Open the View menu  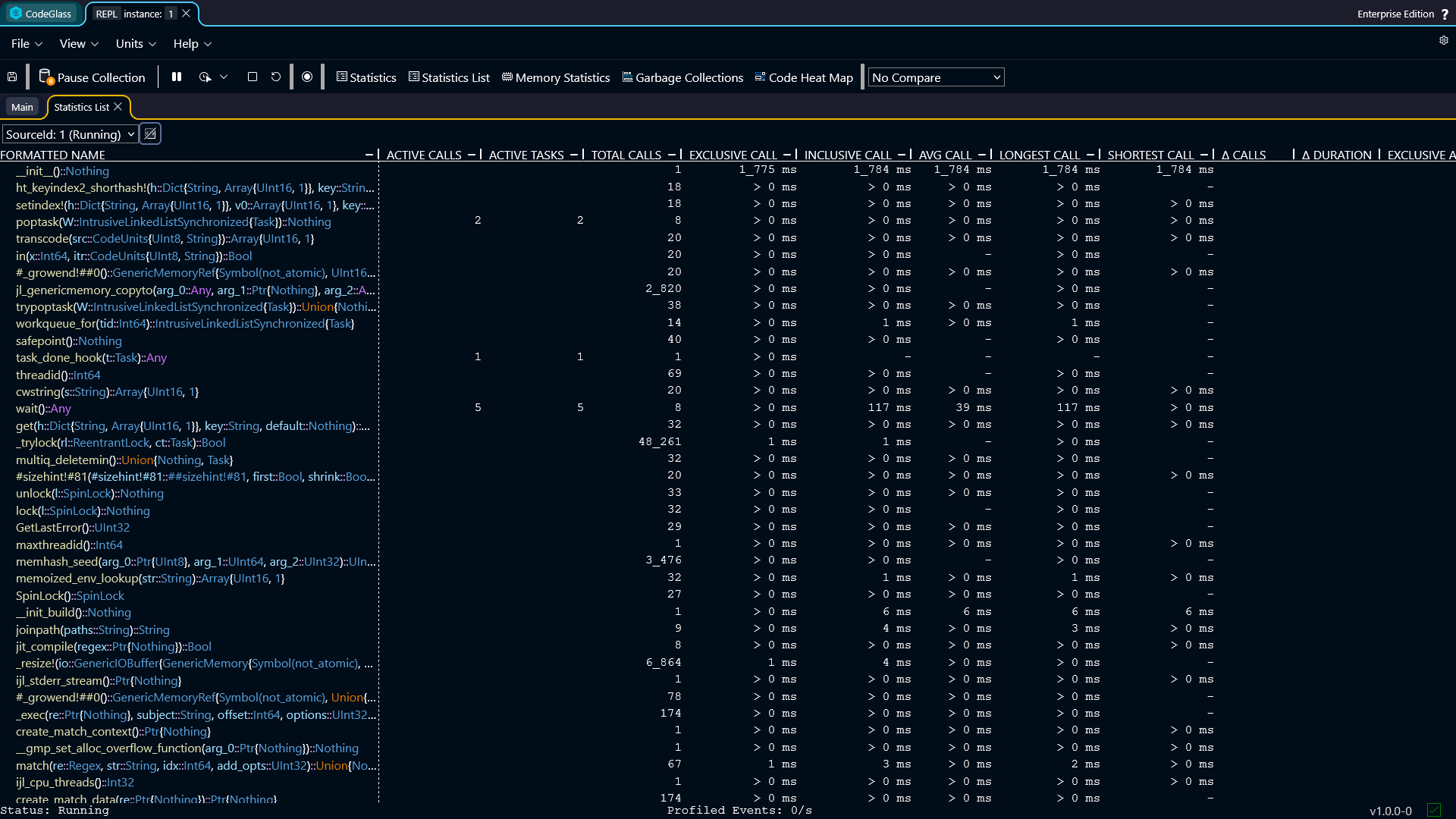tap(79, 44)
